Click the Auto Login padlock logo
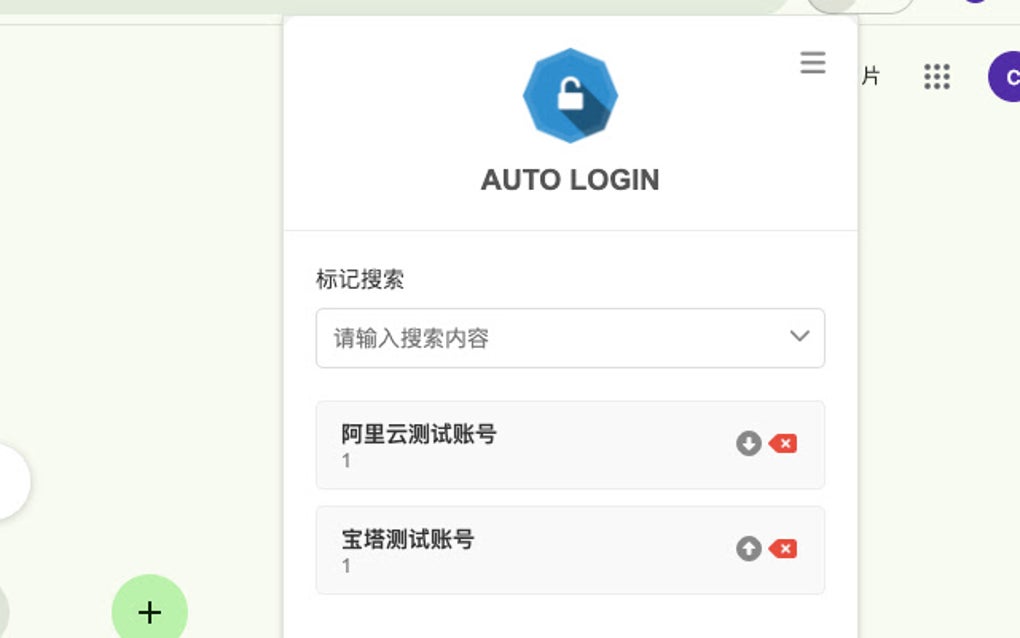1020x638 pixels. [570, 95]
